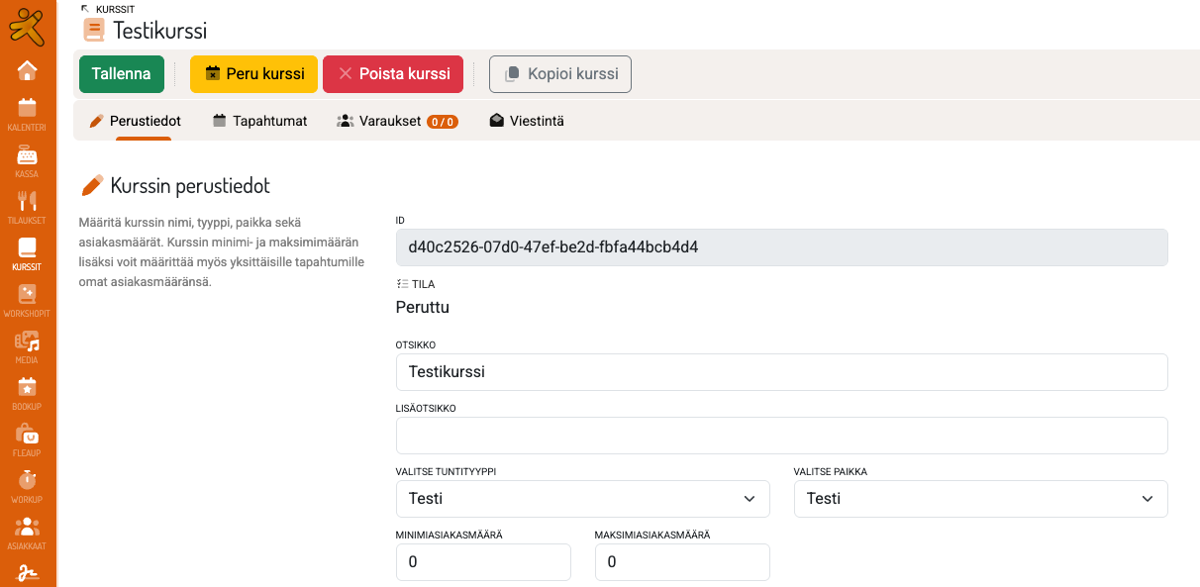Click the Peruttu status text
Screen dimensions: 1200x587
click(x=423, y=307)
